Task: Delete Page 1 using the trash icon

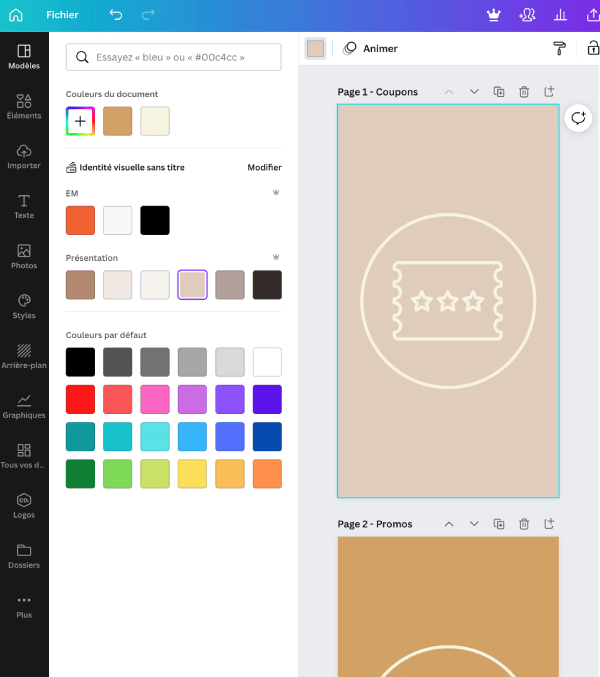Action: [x=524, y=92]
